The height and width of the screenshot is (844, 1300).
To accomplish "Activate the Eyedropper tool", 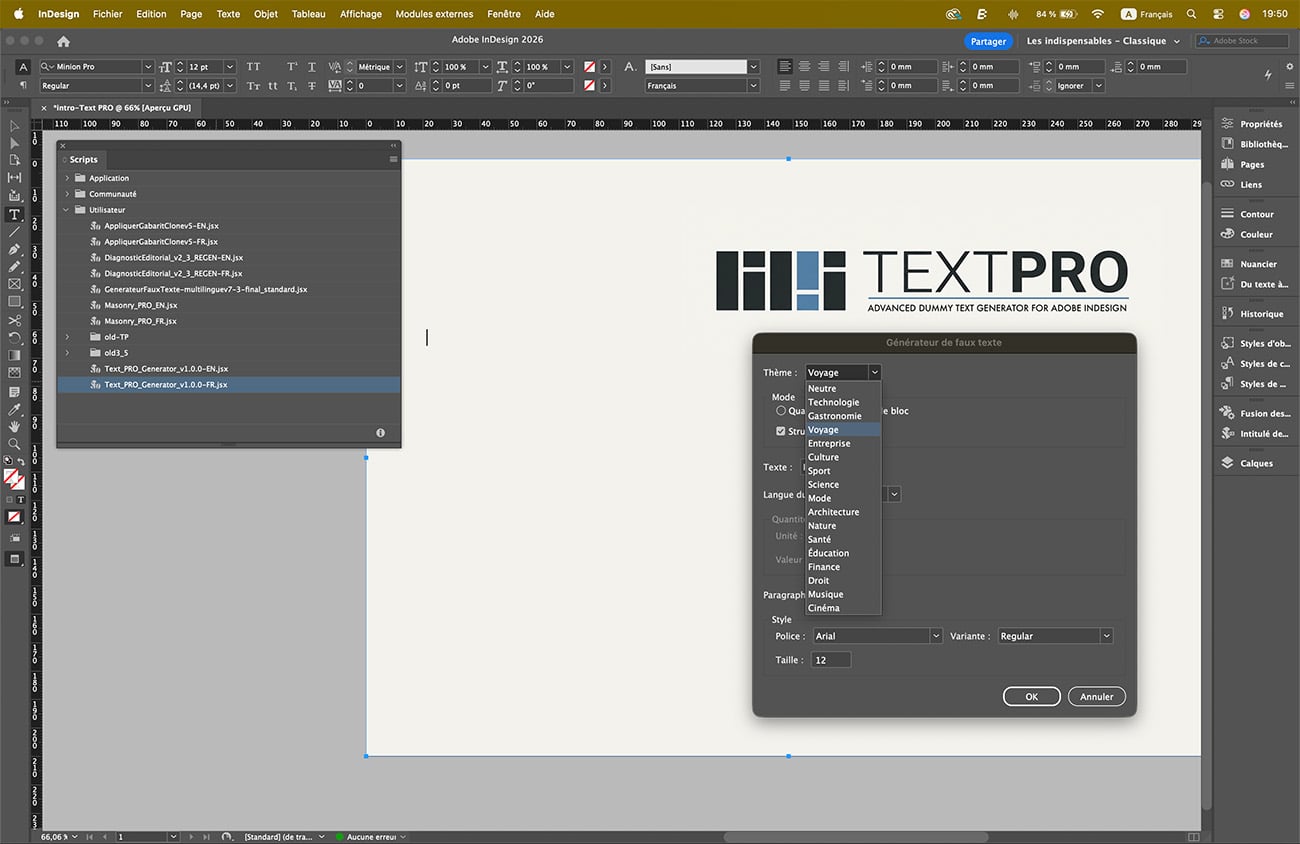I will coord(14,409).
